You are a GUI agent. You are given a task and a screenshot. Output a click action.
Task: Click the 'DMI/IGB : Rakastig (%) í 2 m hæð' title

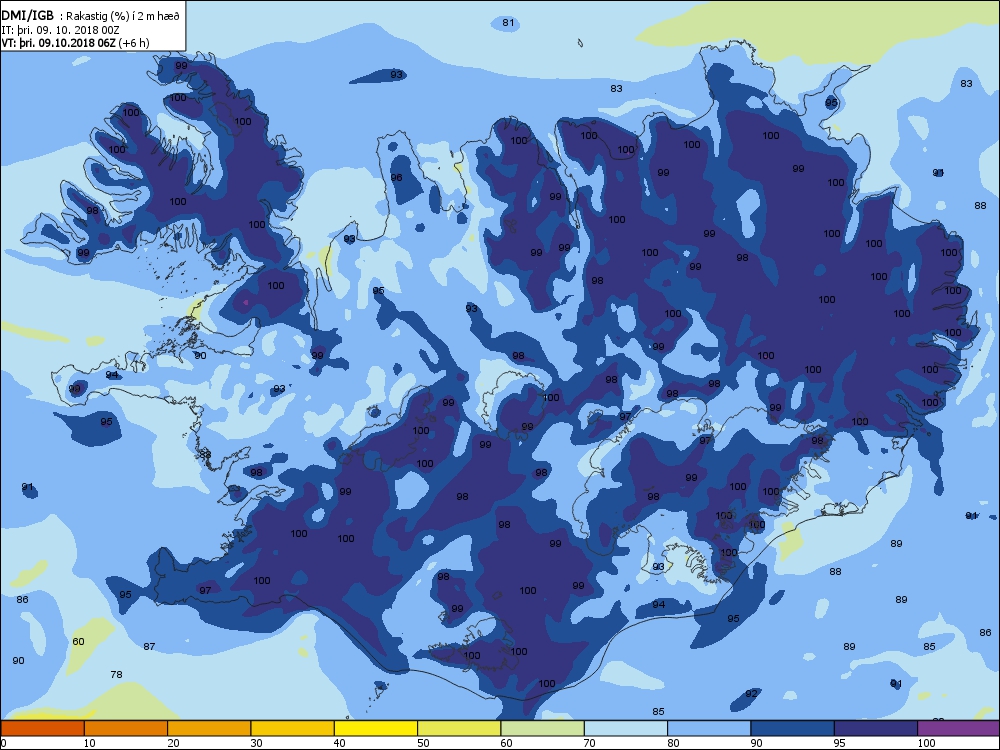(91, 16)
